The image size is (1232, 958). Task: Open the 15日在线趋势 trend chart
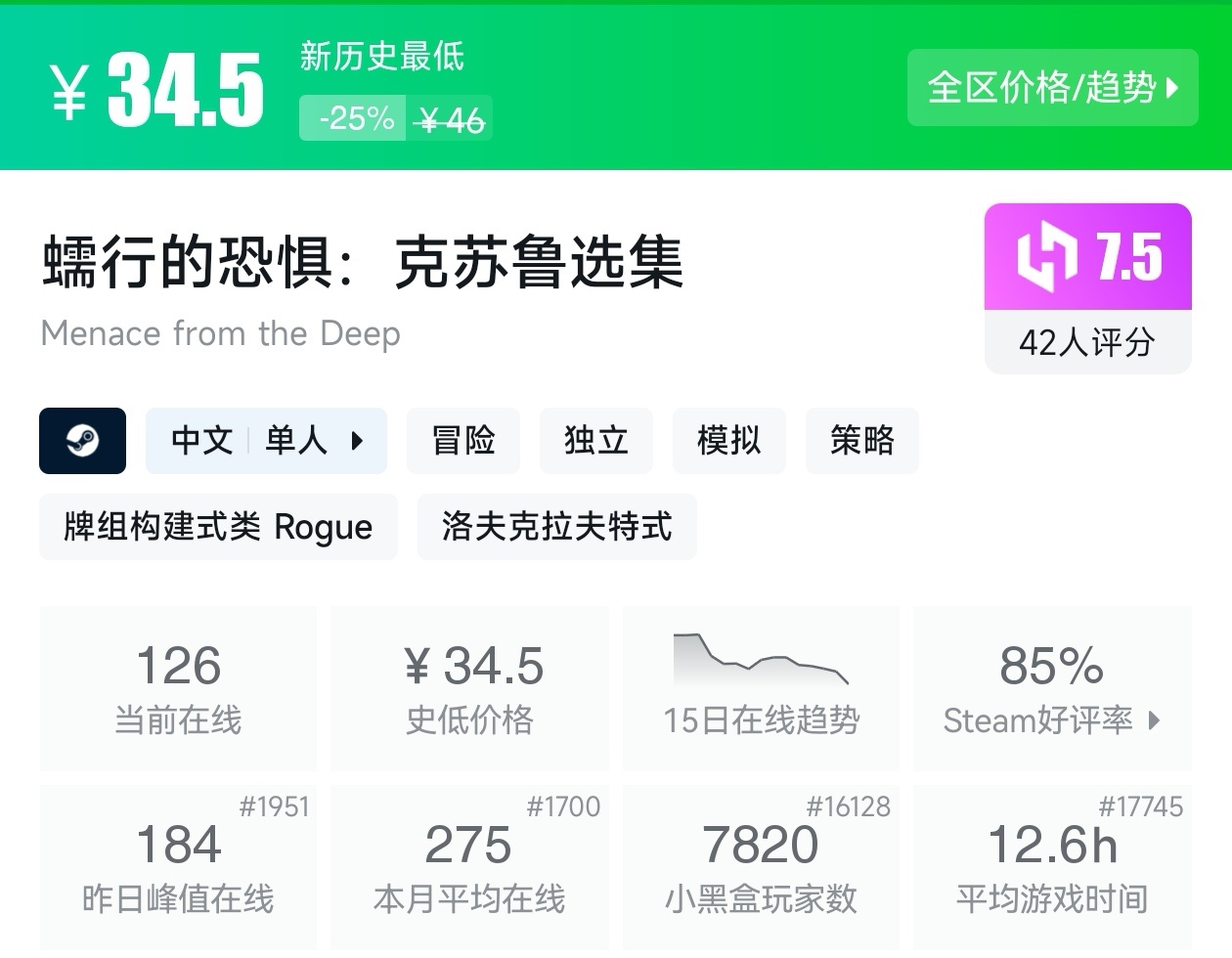761,688
